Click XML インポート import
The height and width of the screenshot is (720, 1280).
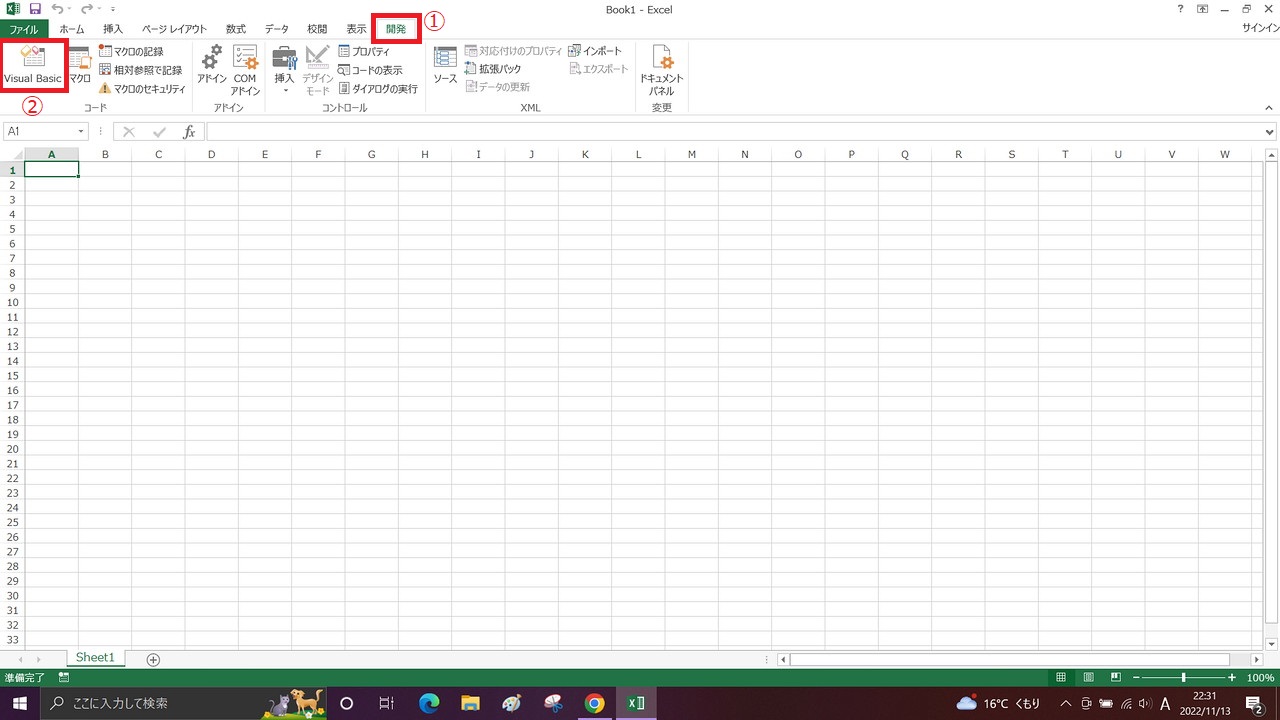click(595, 50)
